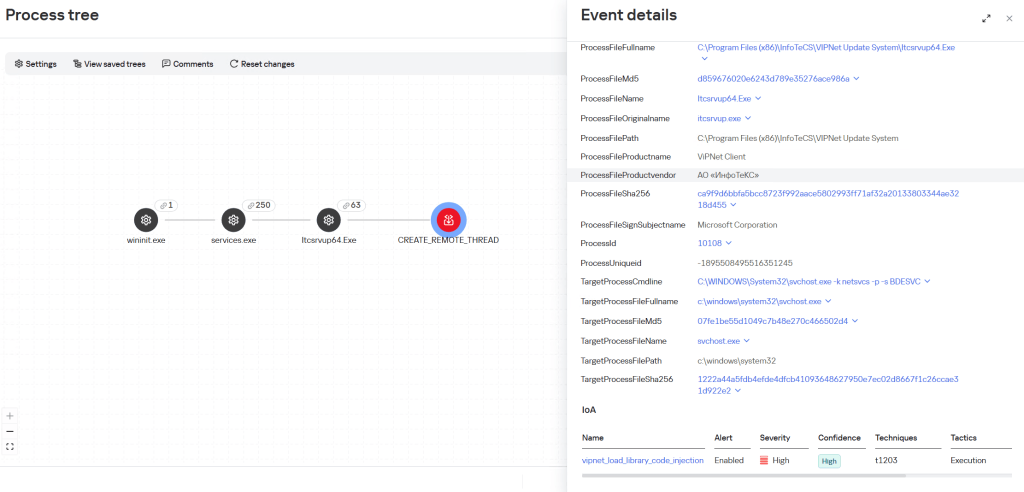The image size is (1024, 492).
Task: Open dropdown next to ProcessFileMd5 hash
Action: coord(856,78)
